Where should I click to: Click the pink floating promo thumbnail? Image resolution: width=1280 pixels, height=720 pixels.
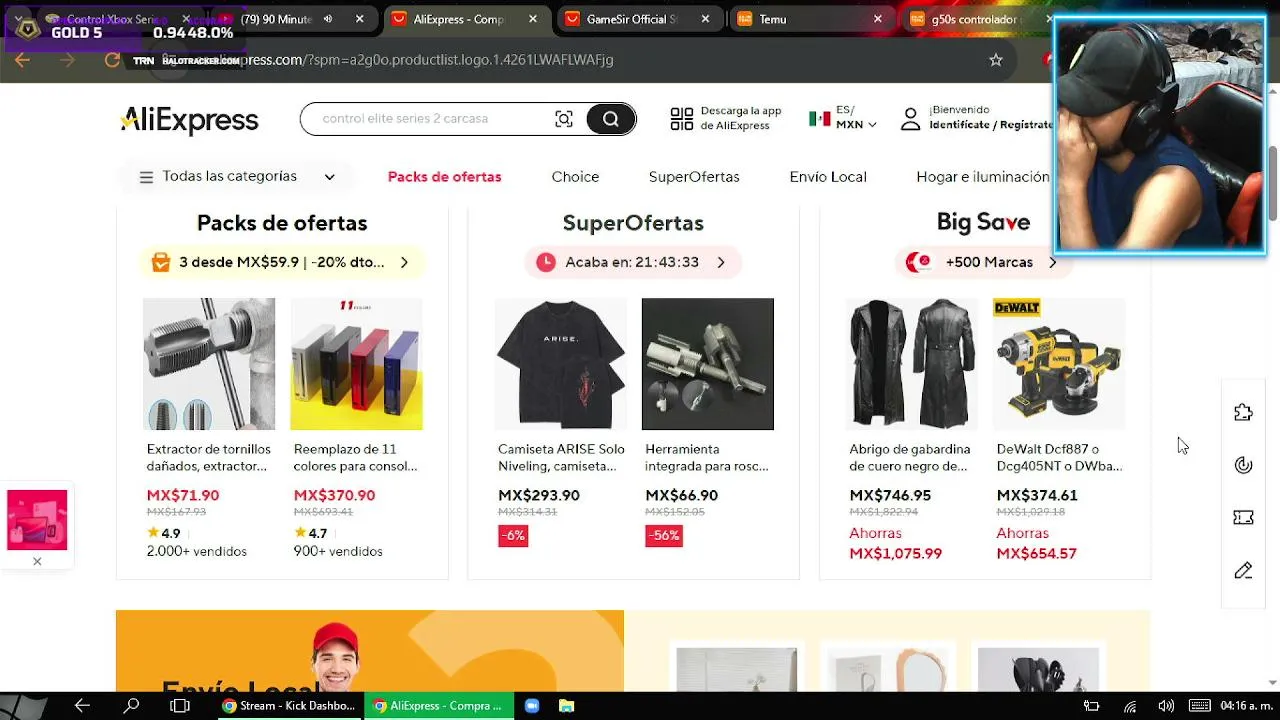point(37,520)
